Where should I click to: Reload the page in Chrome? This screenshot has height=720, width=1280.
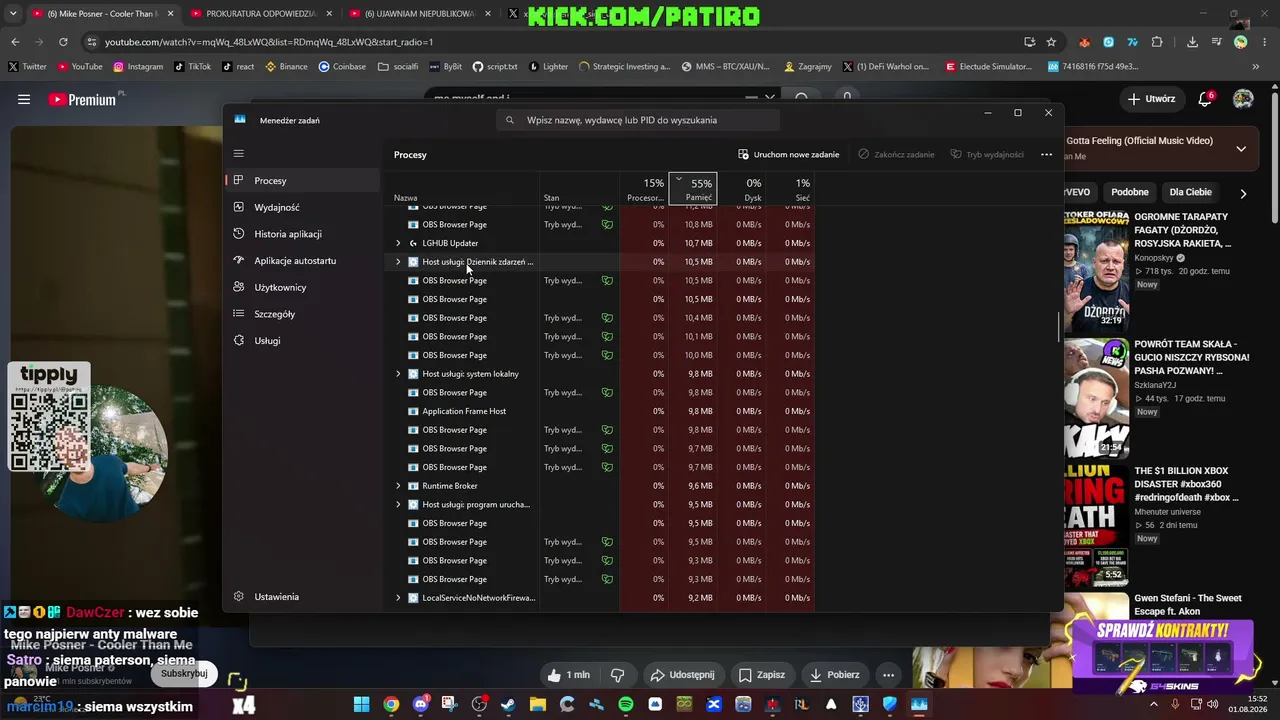coord(63,42)
